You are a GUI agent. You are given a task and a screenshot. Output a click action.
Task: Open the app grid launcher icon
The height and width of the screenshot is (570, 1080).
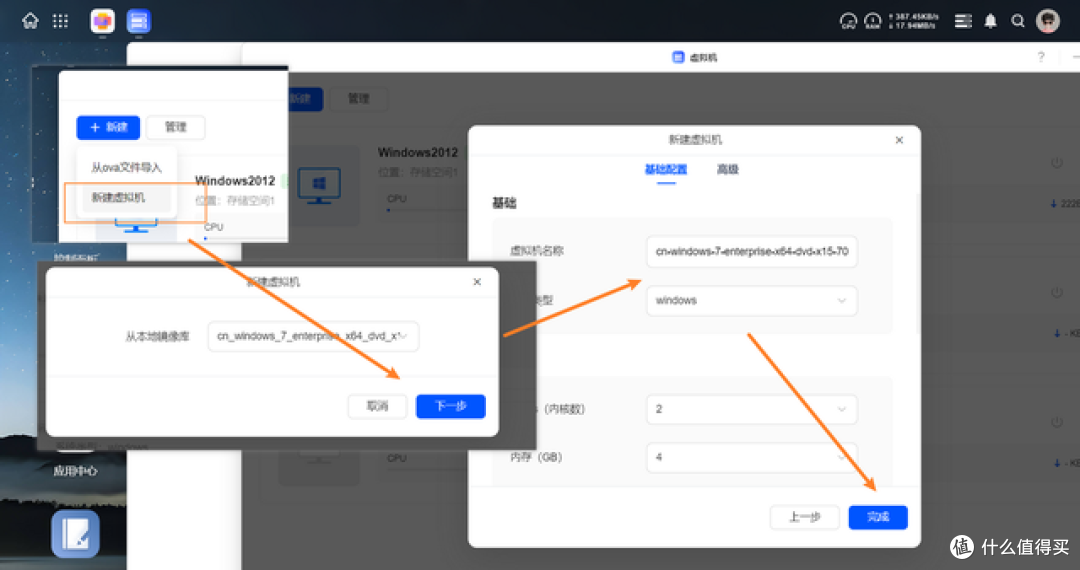[61, 21]
